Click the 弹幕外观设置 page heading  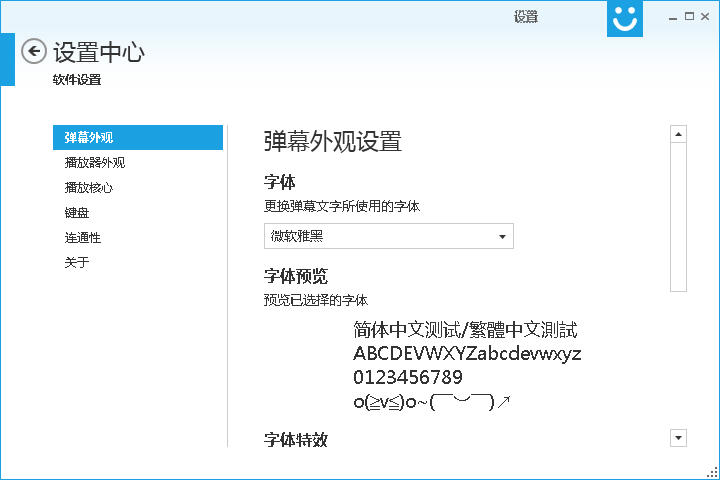[332, 140]
